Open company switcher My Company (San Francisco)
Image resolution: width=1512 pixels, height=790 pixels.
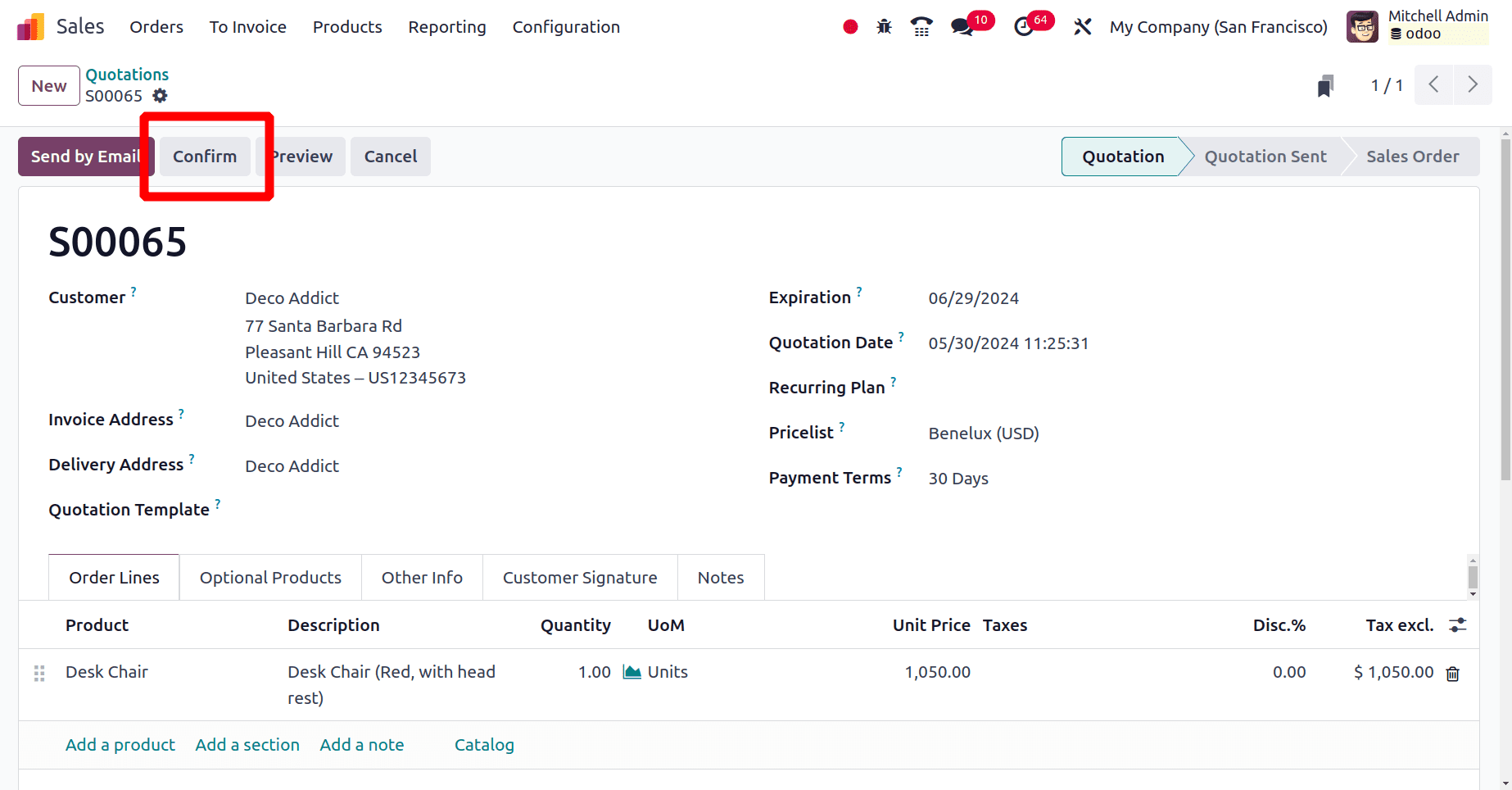(1219, 27)
